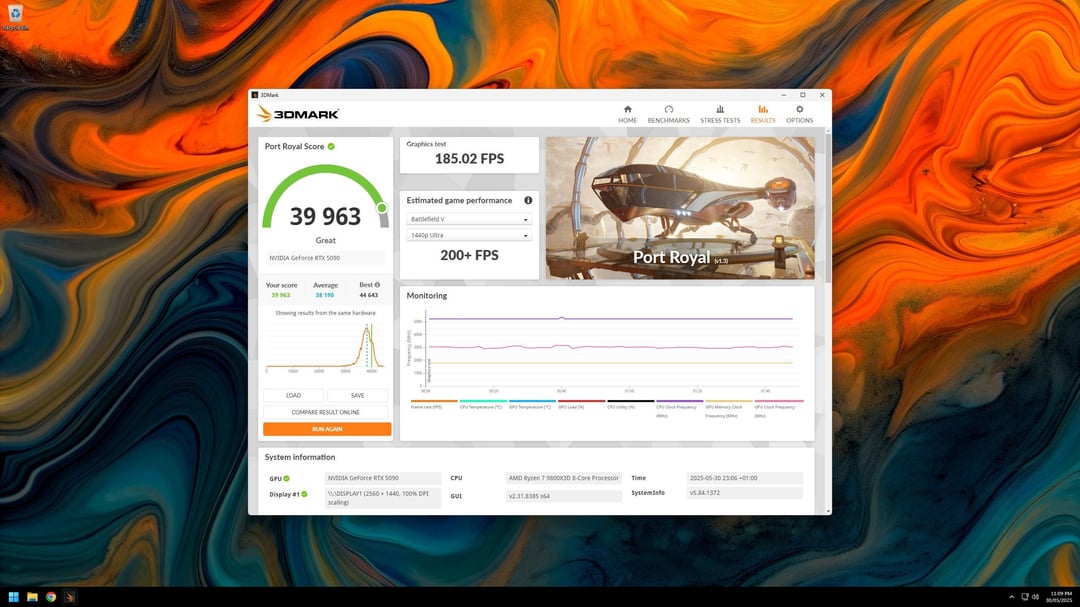Click the Monitoring frequency chart

tap(608, 350)
